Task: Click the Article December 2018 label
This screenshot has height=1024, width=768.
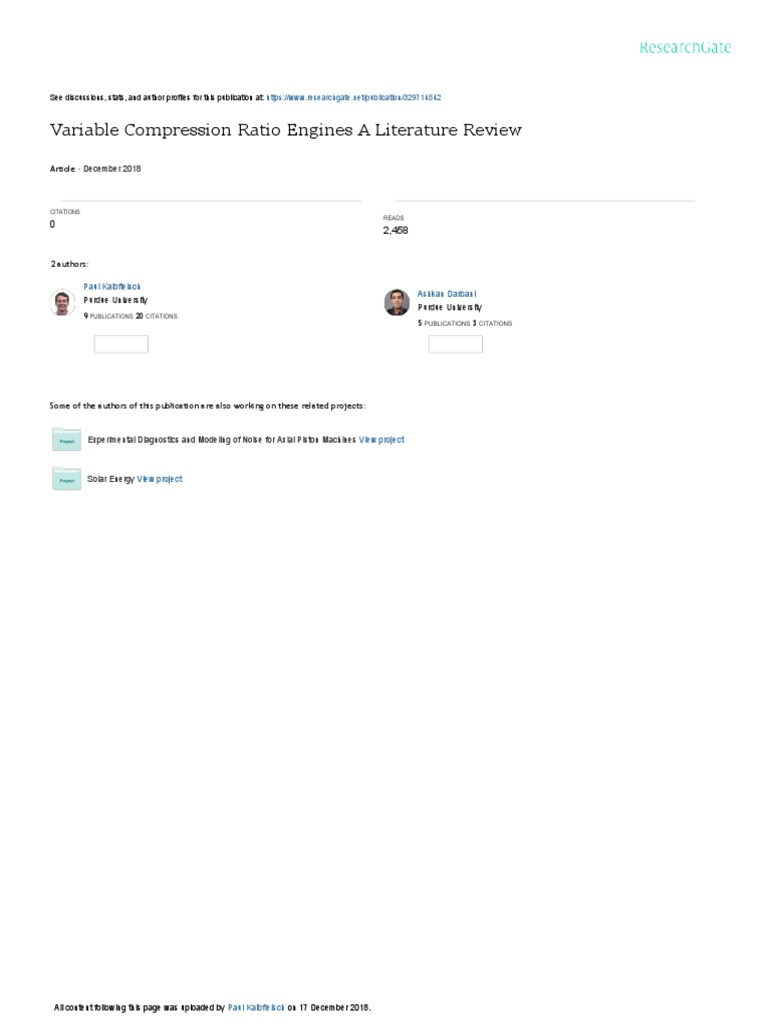Action: click(95, 169)
